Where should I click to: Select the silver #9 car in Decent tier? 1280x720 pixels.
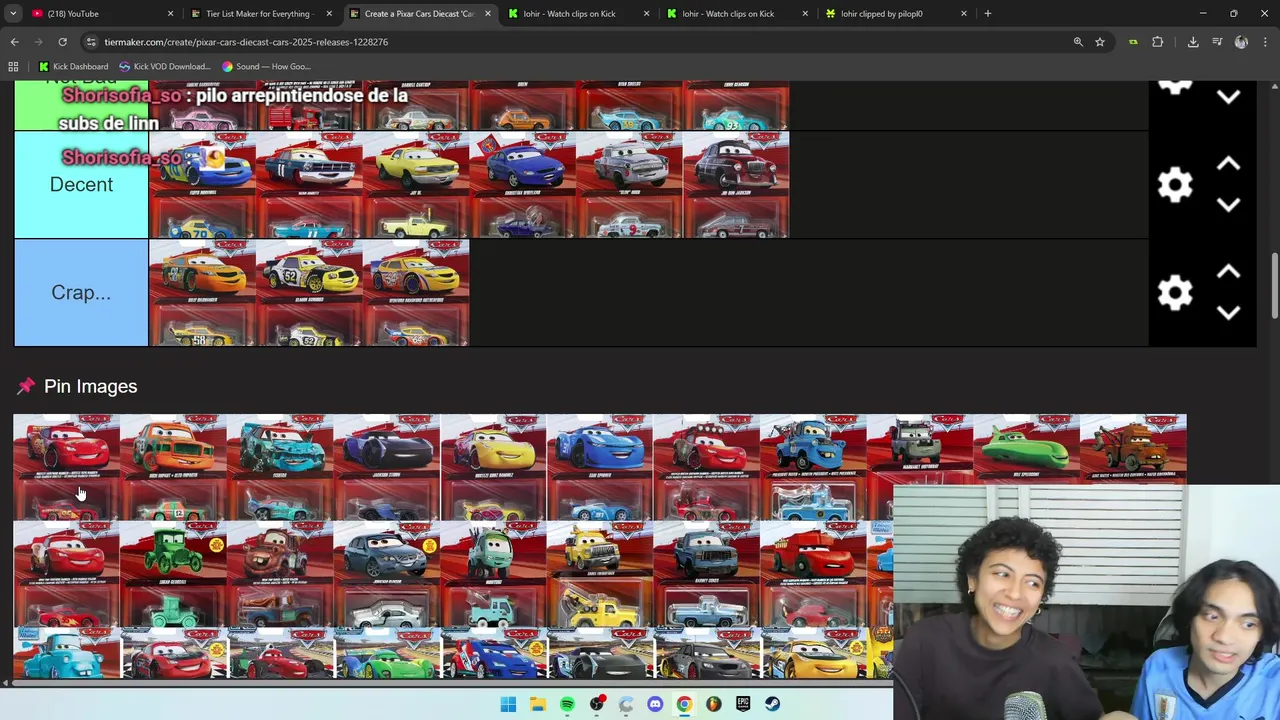point(629,185)
